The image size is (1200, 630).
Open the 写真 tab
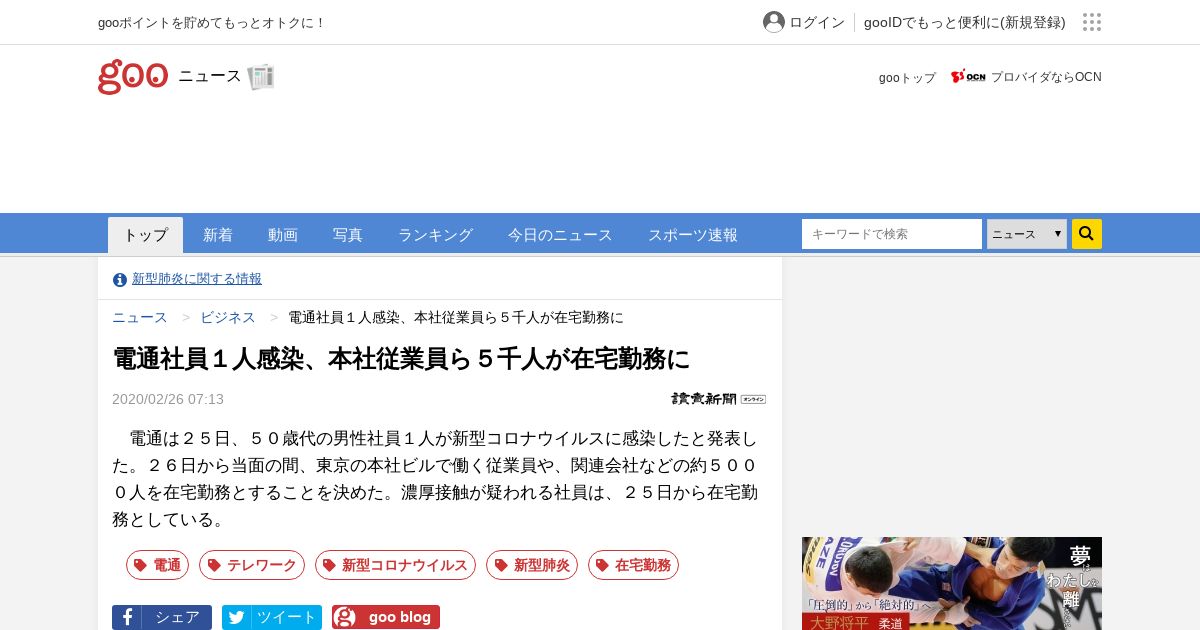(x=348, y=235)
